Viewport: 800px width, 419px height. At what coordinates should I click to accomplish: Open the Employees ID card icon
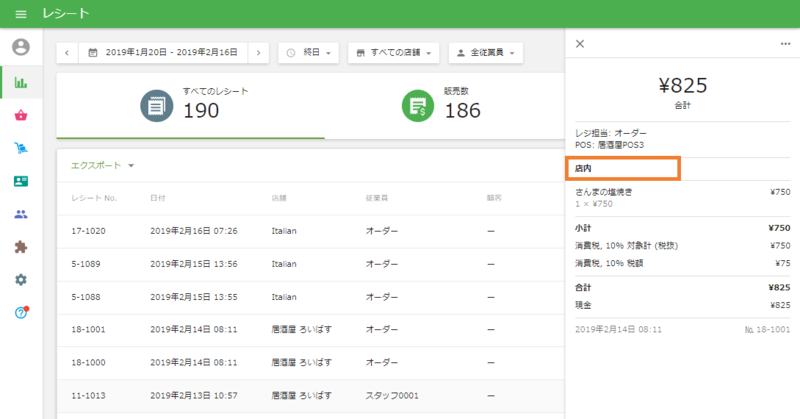click(21, 181)
